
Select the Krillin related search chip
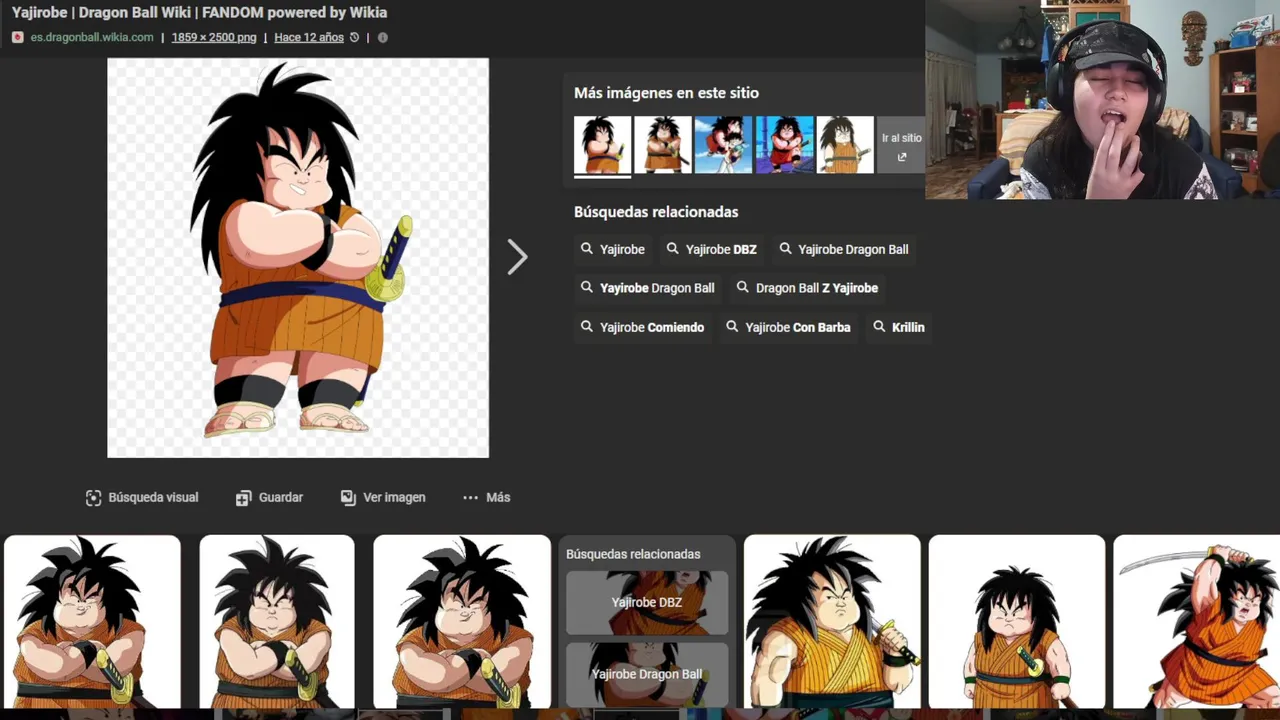(899, 327)
